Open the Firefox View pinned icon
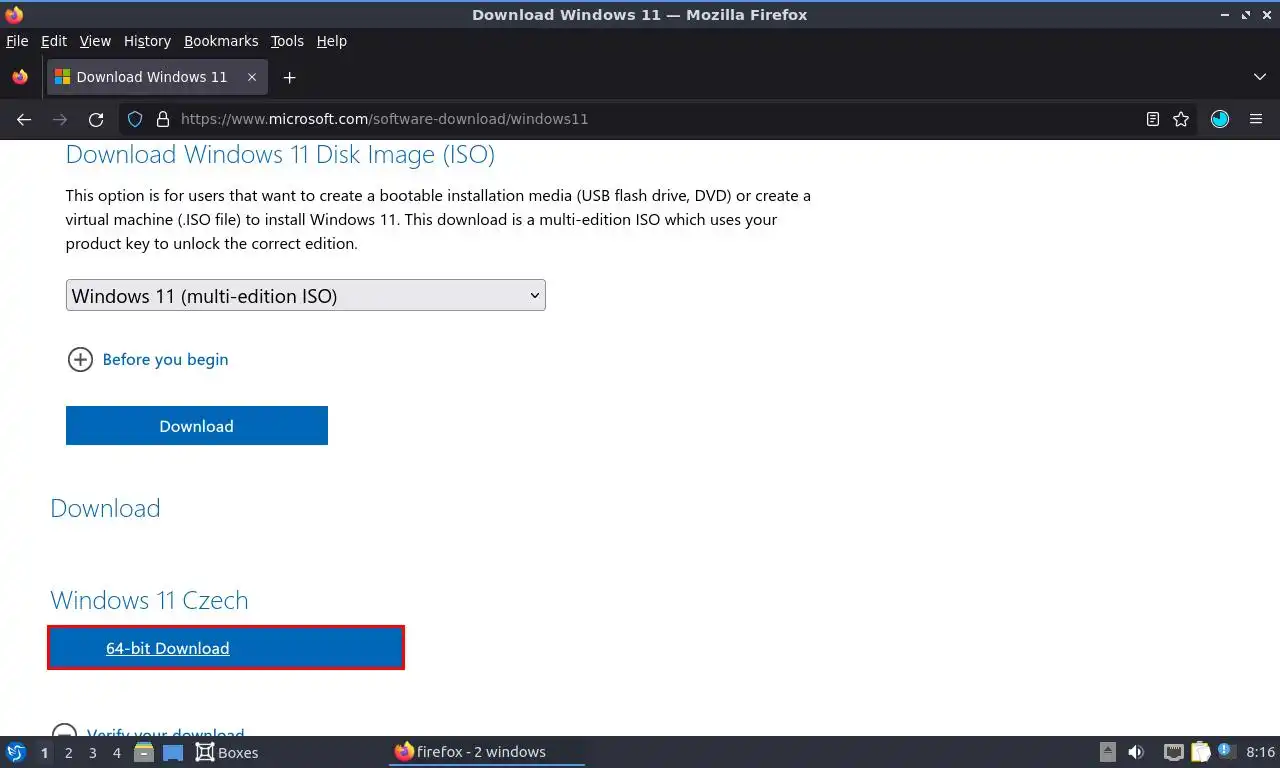Viewport: 1280px width, 768px height. coord(20,77)
